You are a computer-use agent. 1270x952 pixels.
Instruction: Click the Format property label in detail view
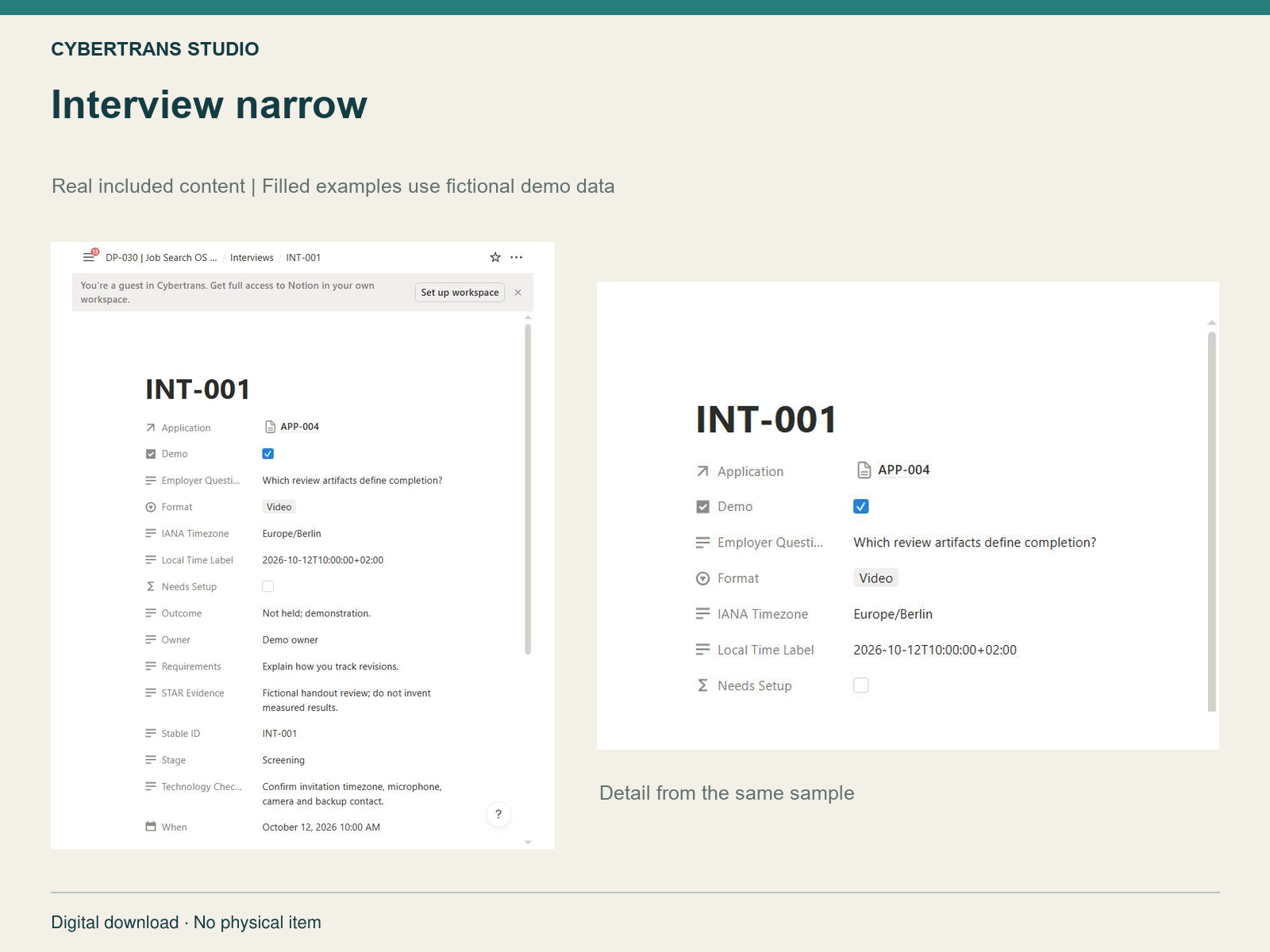point(738,578)
